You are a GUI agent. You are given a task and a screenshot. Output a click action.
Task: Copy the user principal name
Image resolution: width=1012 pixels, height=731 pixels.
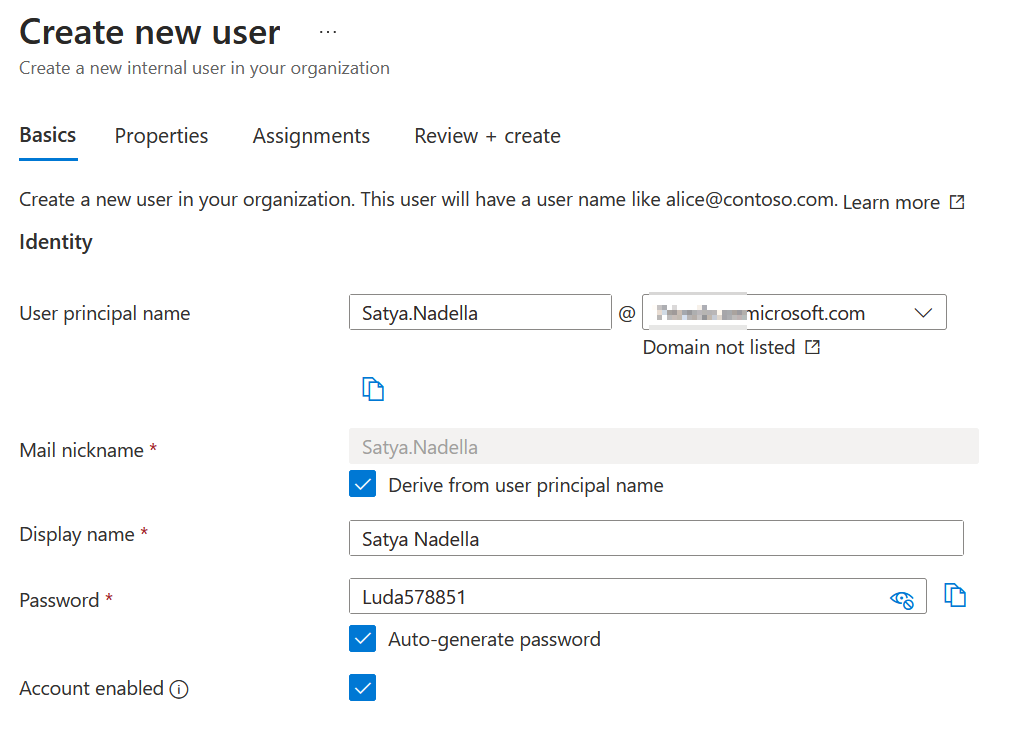[373, 389]
